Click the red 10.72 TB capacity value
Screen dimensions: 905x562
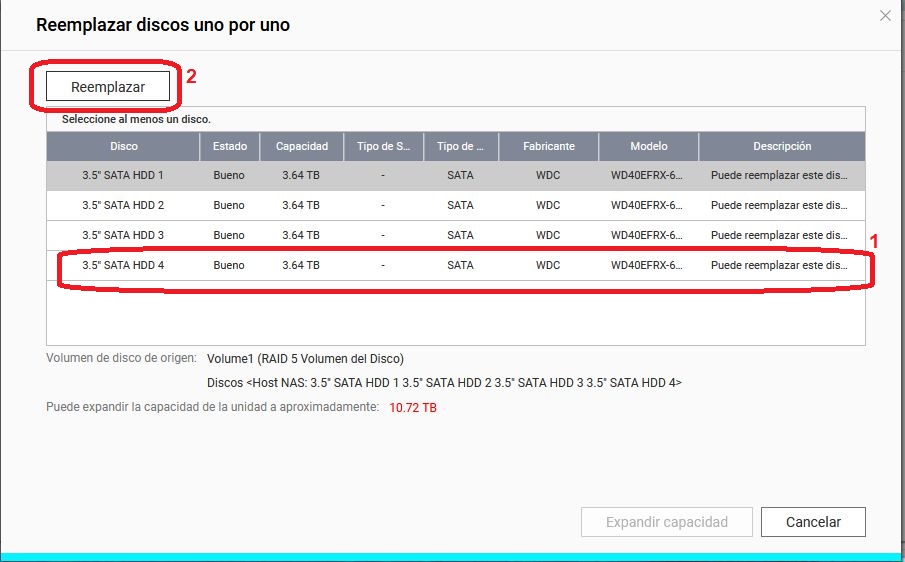[413, 408]
